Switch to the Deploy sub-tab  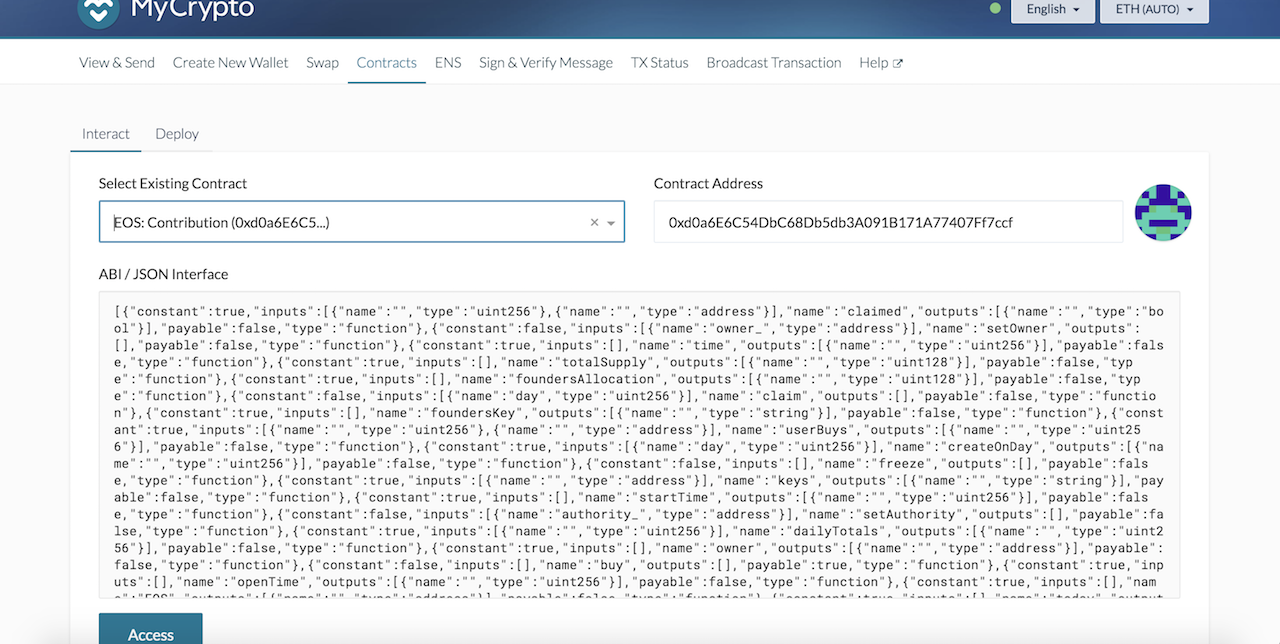click(x=177, y=133)
